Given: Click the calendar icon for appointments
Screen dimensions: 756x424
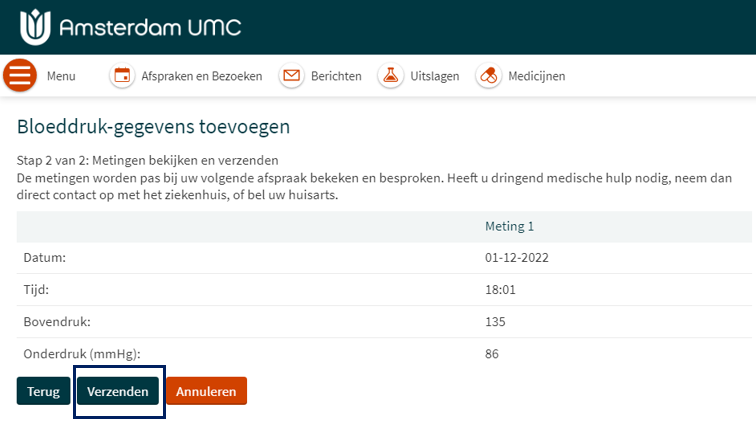Looking at the screenshot, I should pyautogui.click(x=122, y=76).
